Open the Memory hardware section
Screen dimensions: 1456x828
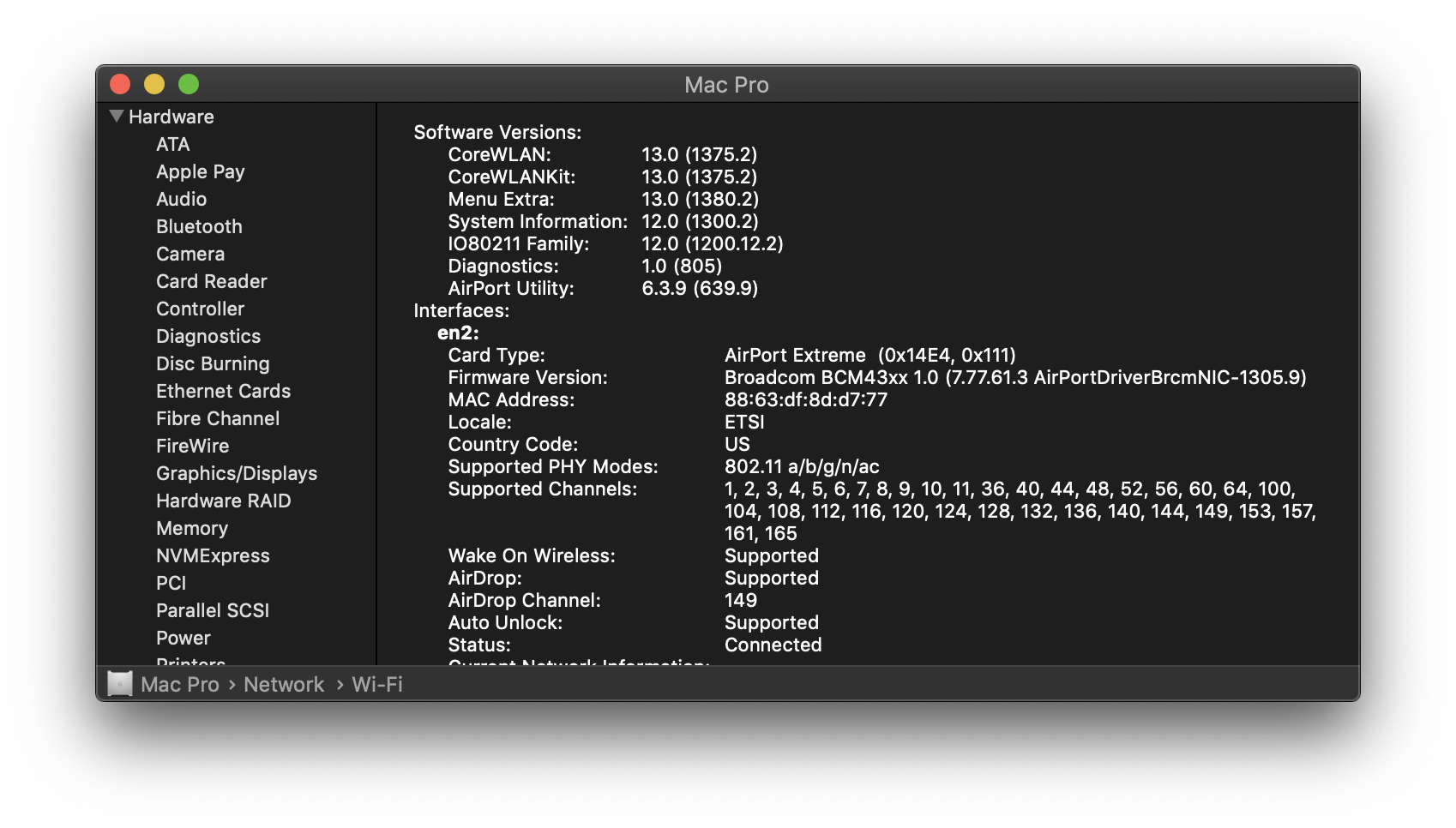[x=192, y=528]
